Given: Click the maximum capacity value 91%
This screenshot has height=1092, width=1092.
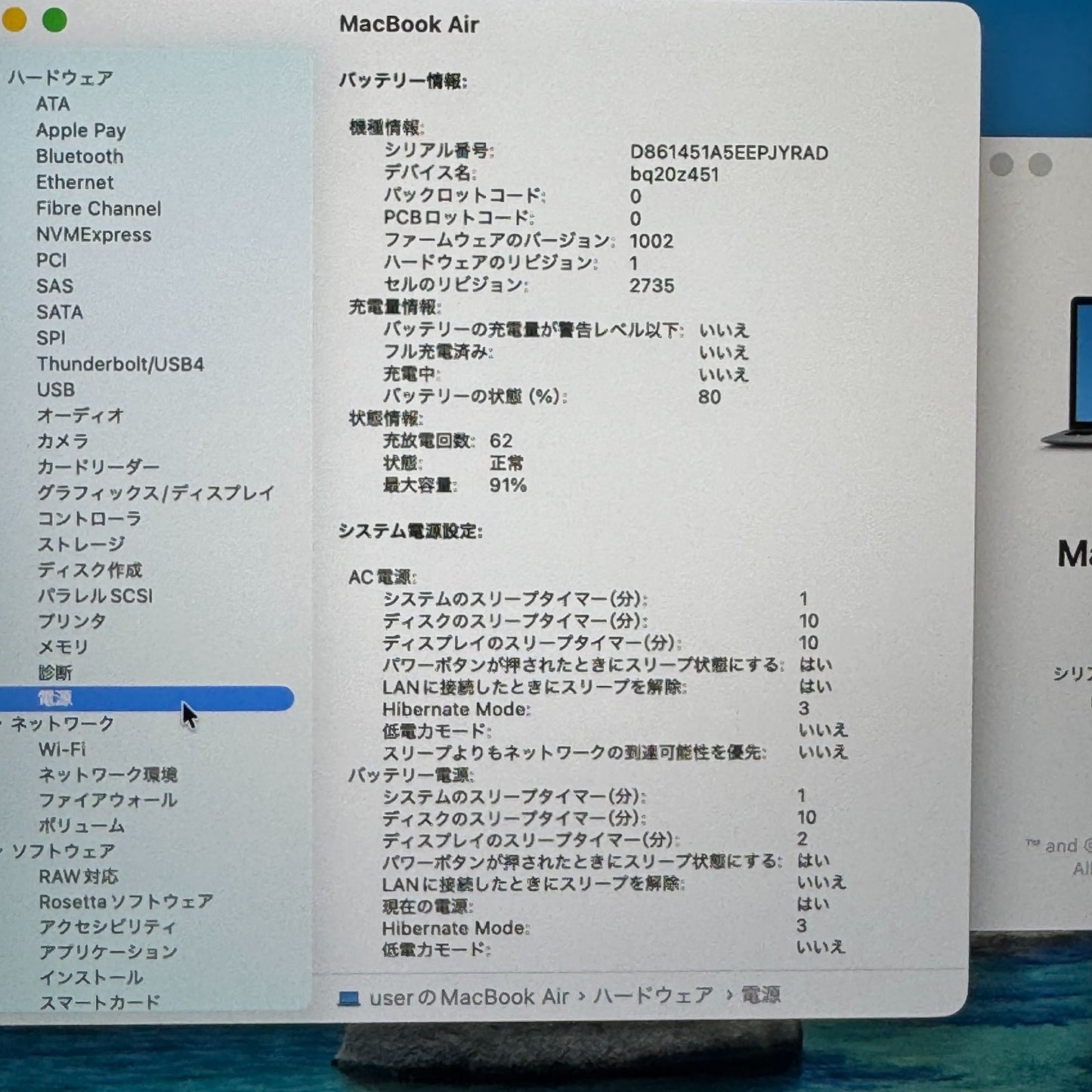Looking at the screenshot, I should (508, 484).
